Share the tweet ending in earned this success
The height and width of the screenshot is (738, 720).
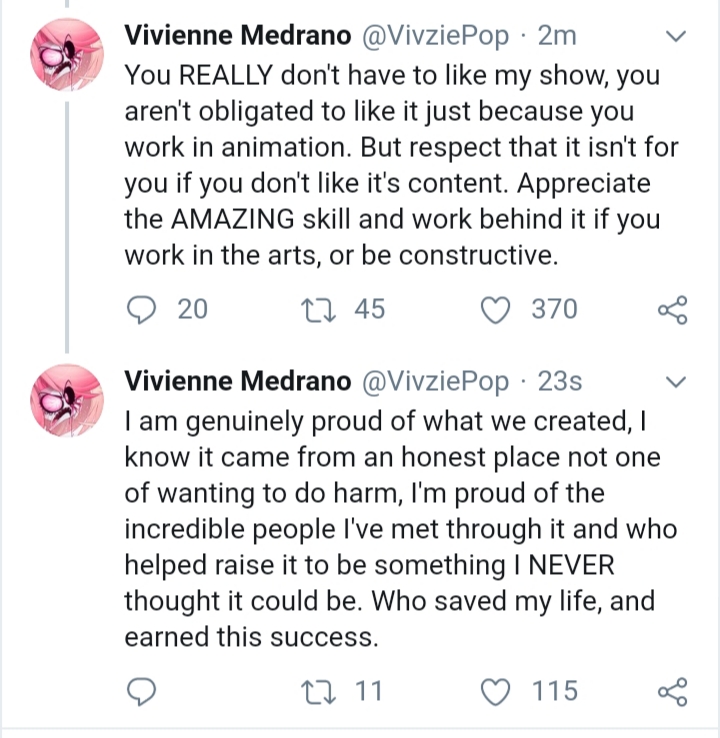(x=672, y=691)
